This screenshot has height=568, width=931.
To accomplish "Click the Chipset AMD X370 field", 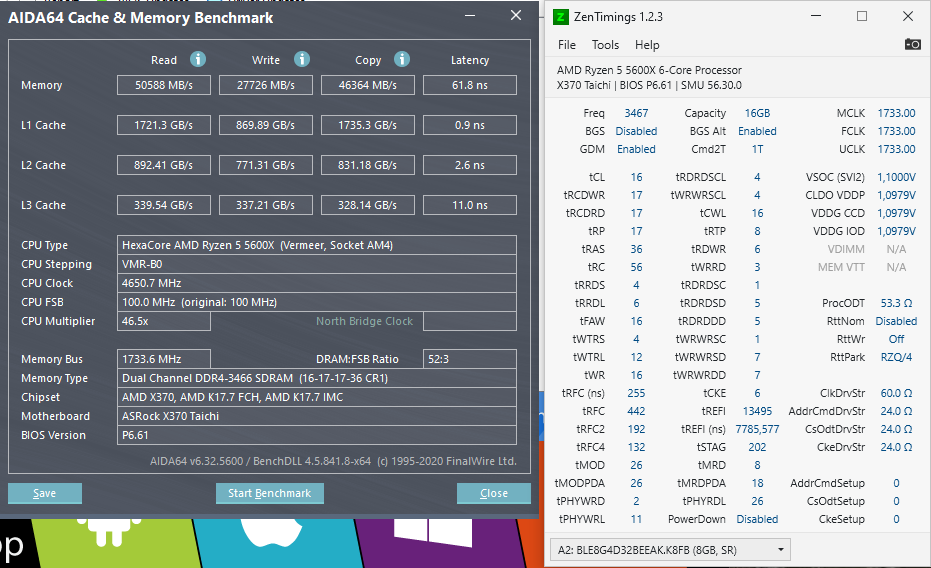I will point(316,397).
